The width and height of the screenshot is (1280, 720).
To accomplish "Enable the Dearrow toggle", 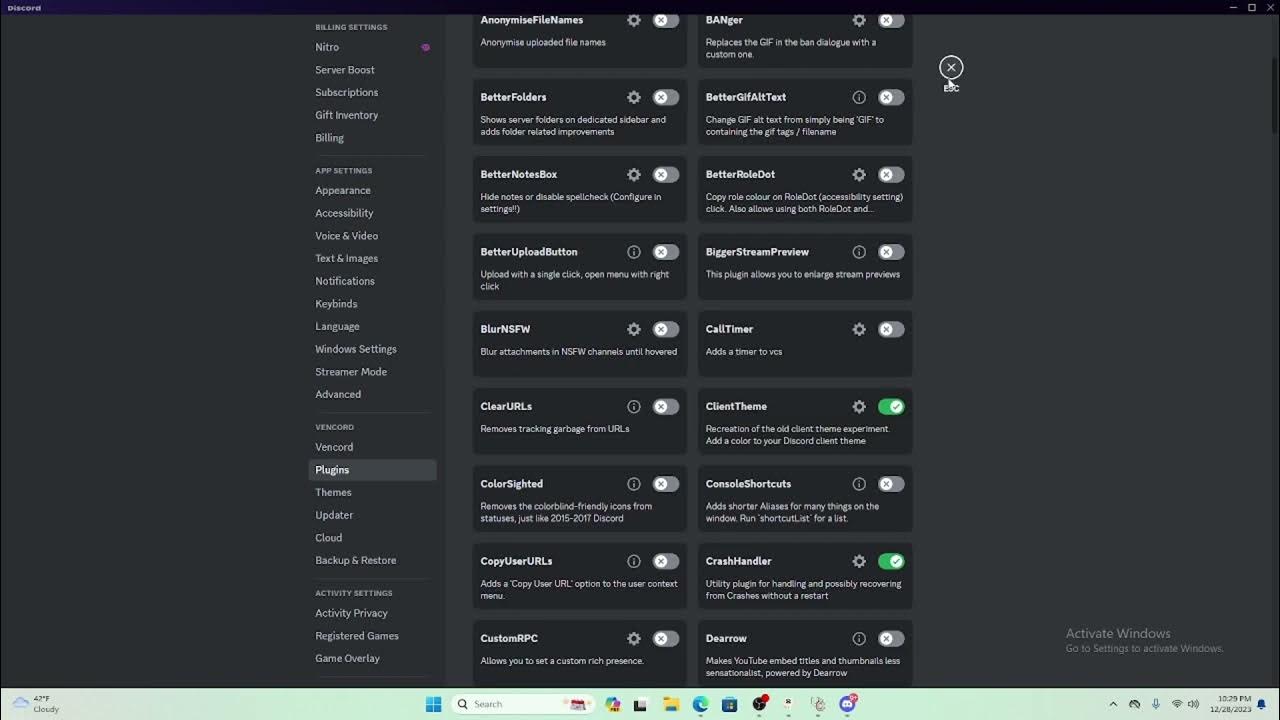I will pyautogui.click(x=891, y=639).
